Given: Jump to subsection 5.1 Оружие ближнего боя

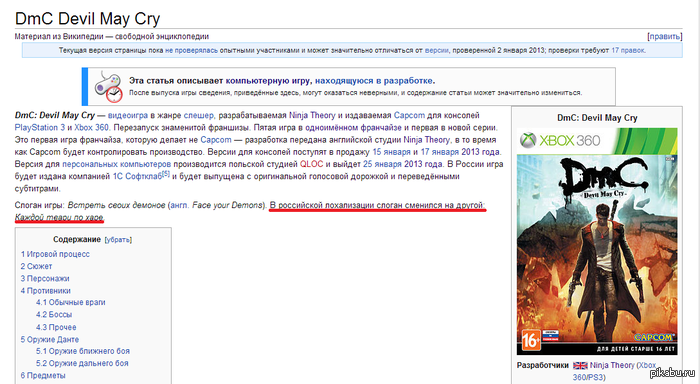Looking at the screenshot, I should coord(83,351).
